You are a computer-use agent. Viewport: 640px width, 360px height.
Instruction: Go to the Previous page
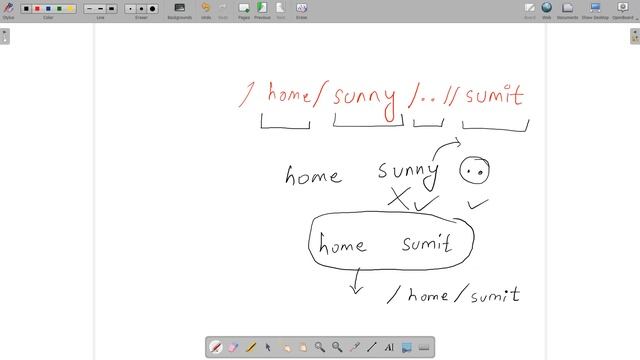[x=262, y=11]
